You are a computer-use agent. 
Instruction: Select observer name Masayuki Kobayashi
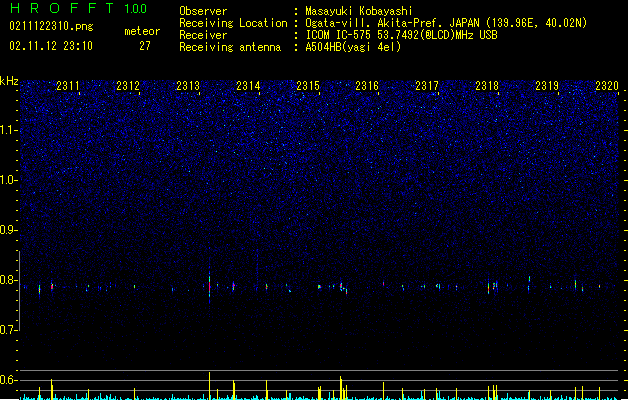coord(359,11)
